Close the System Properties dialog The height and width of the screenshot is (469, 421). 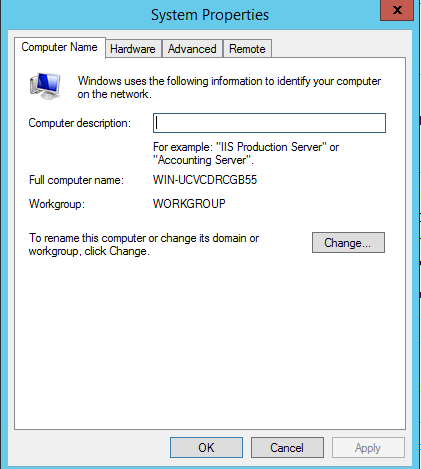pos(397,10)
